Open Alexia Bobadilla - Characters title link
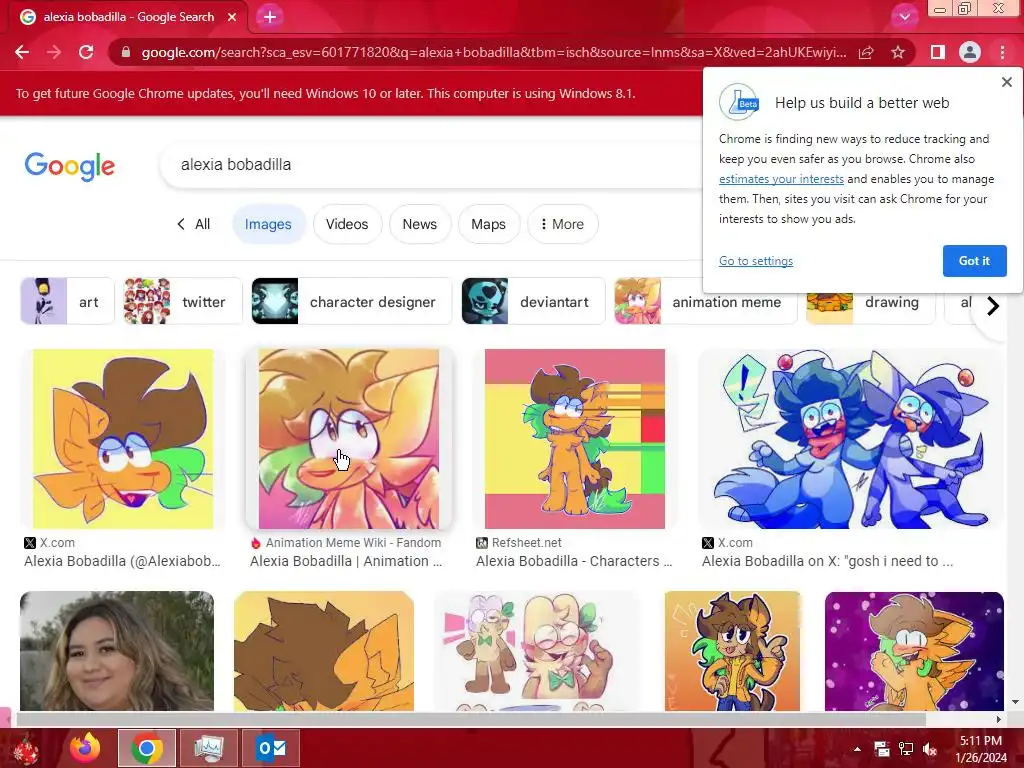This screenshot has height=768, width=1024. click(x=574, y=561)
